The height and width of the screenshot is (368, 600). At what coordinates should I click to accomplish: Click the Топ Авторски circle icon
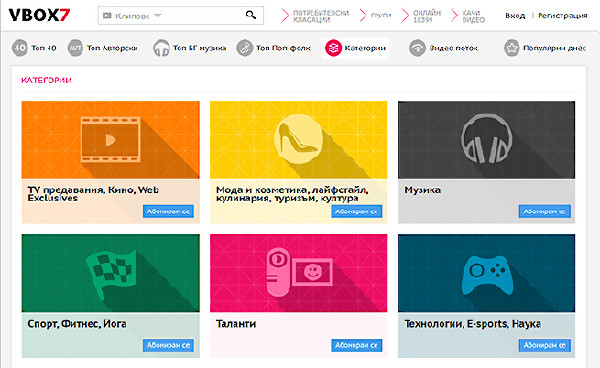coord(75,48)
